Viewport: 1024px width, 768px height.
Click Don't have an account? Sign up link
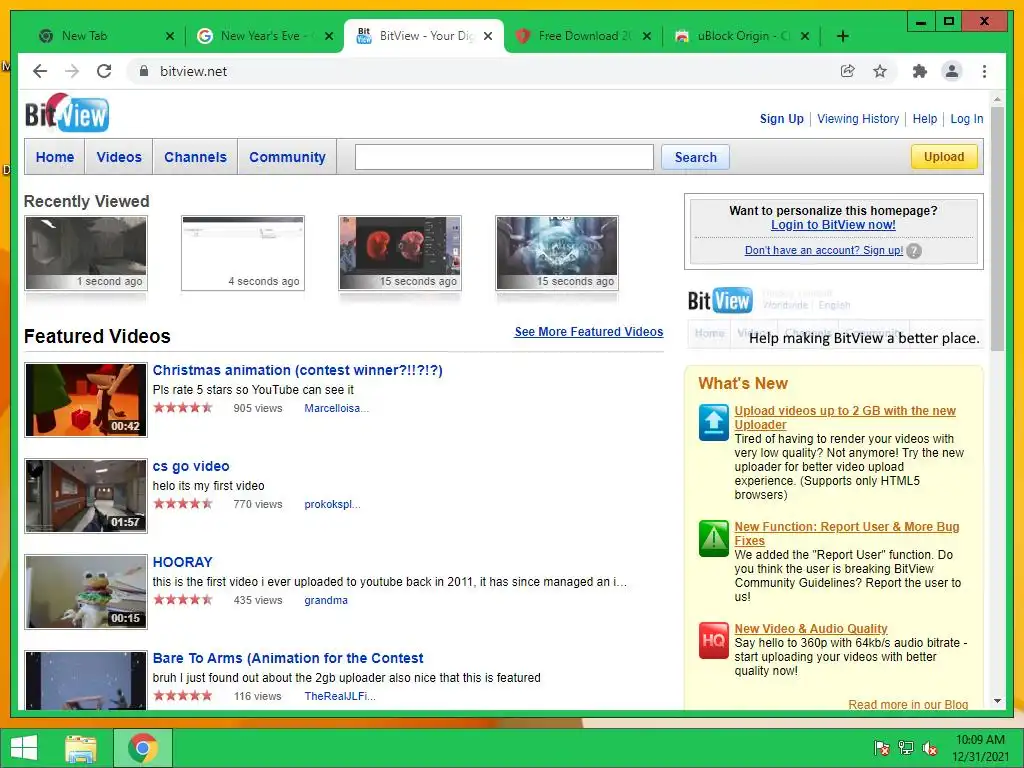(824, 250)
